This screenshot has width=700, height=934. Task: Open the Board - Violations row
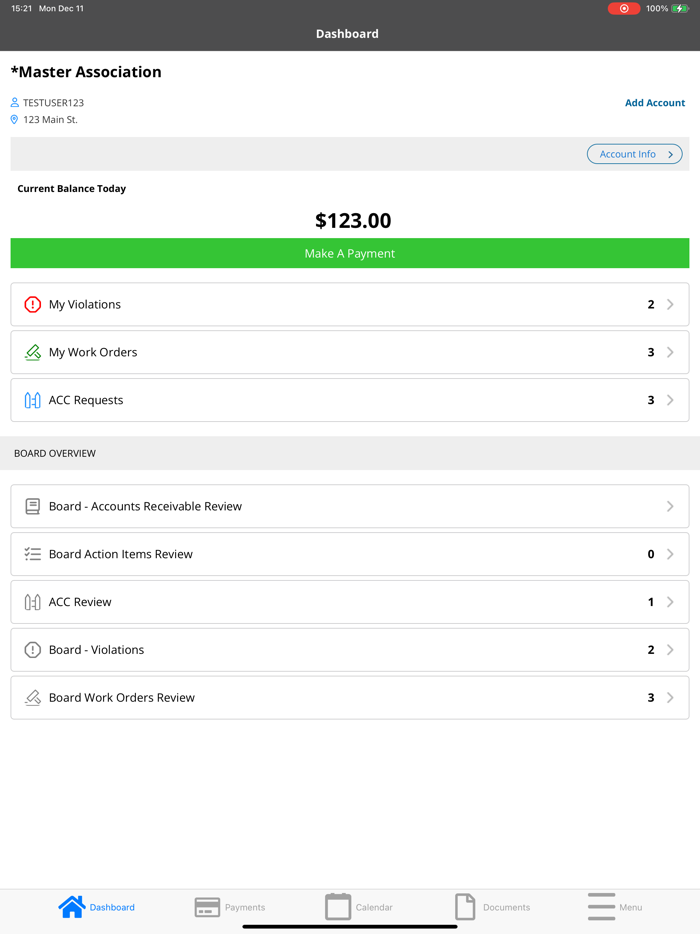(x=349, y=650)
